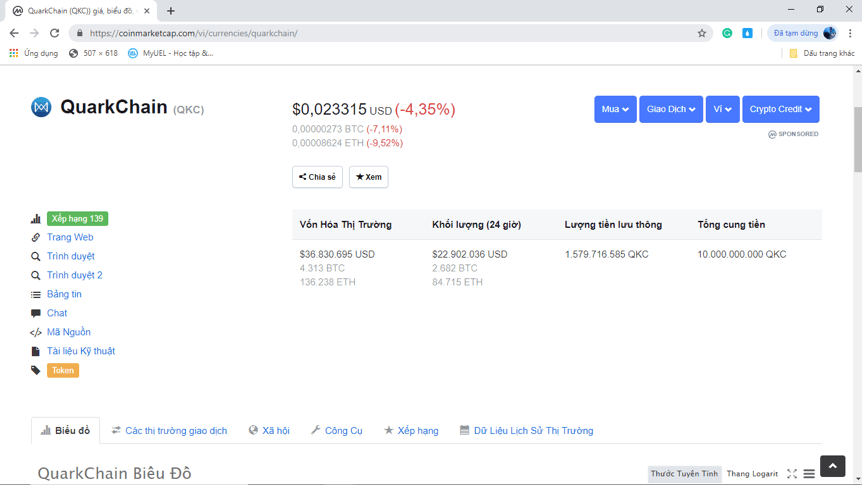Switch to the Xã hội tab

(269, 431)
